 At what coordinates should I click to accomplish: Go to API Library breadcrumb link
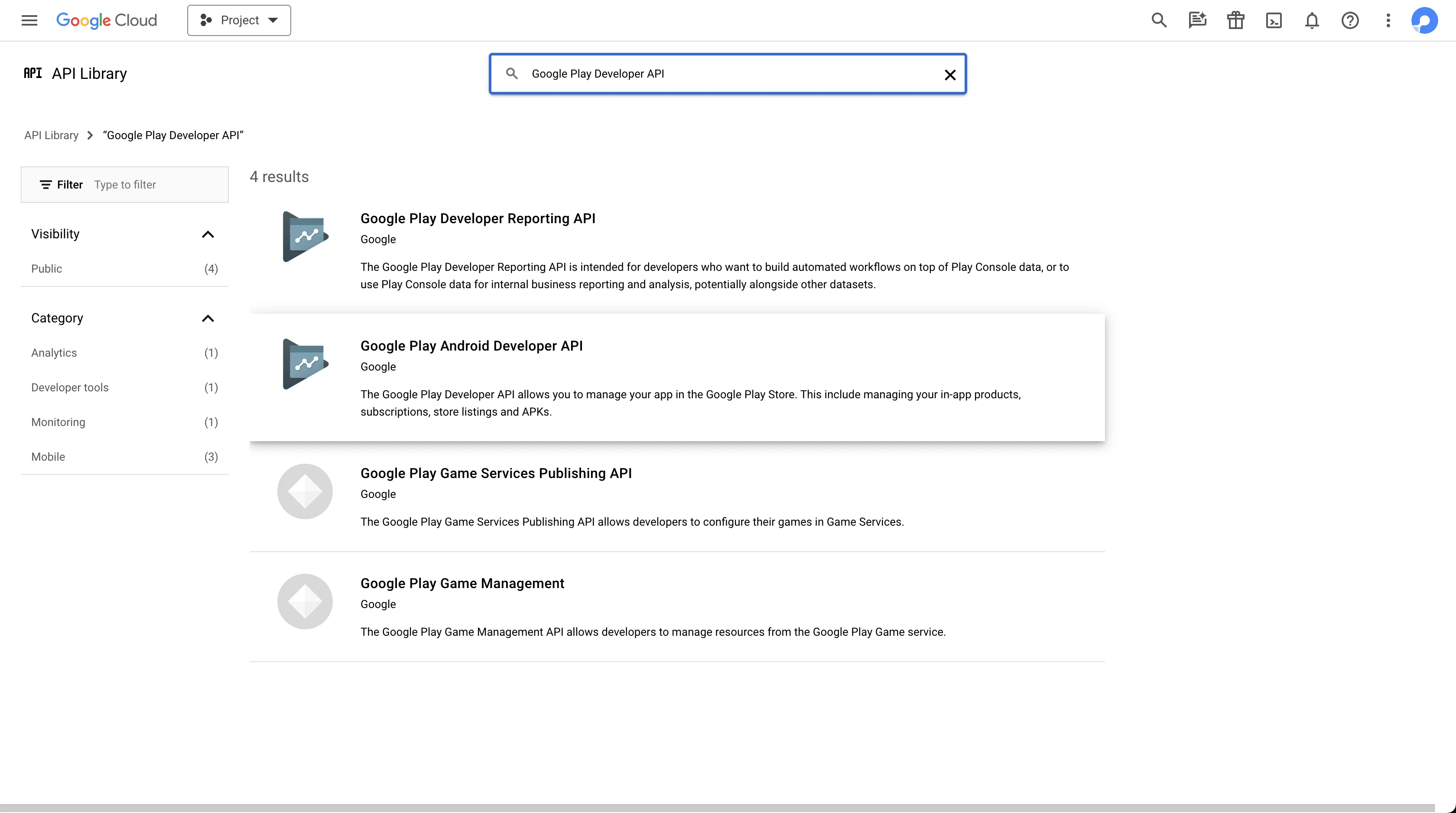(52, 135)
